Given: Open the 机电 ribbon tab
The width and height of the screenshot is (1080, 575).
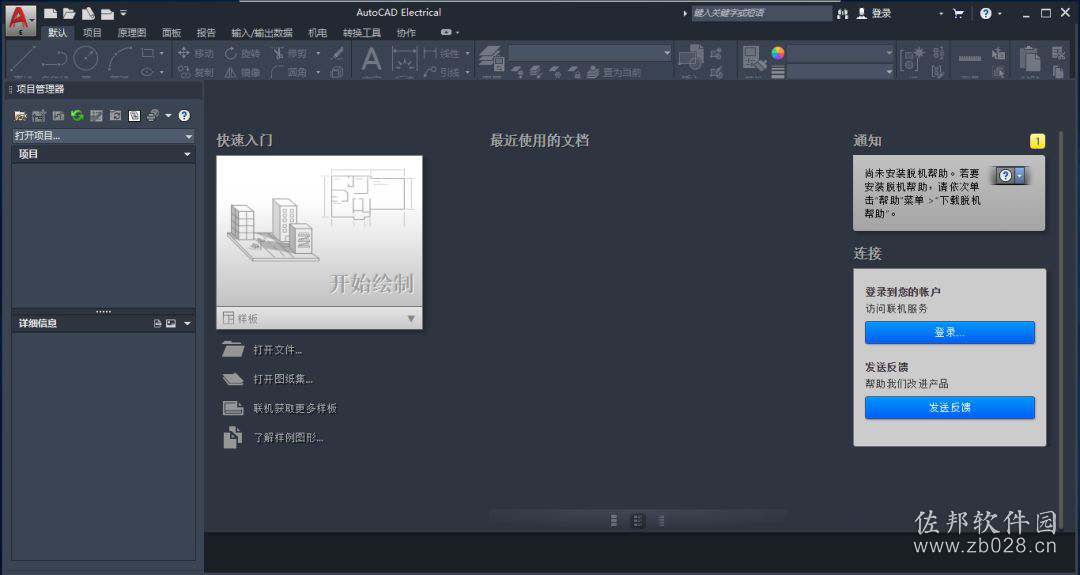Looking at the screenshot, I should (x=318, y=32).
